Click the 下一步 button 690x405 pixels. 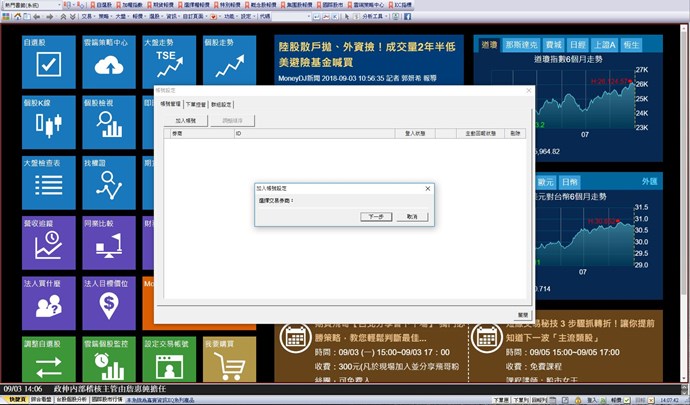point(375,216)
